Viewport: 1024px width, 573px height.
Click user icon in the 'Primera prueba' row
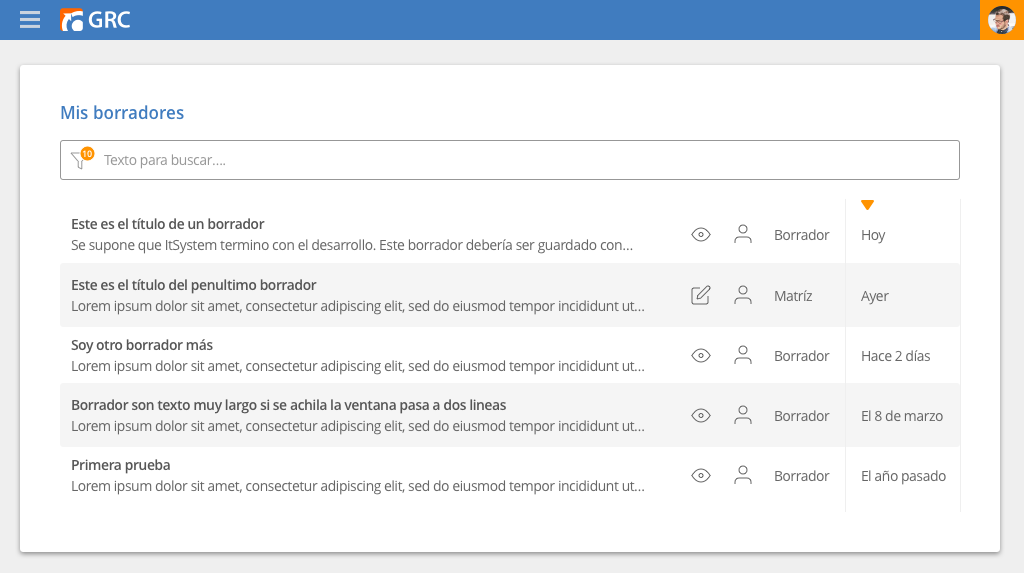coord(742,475)
